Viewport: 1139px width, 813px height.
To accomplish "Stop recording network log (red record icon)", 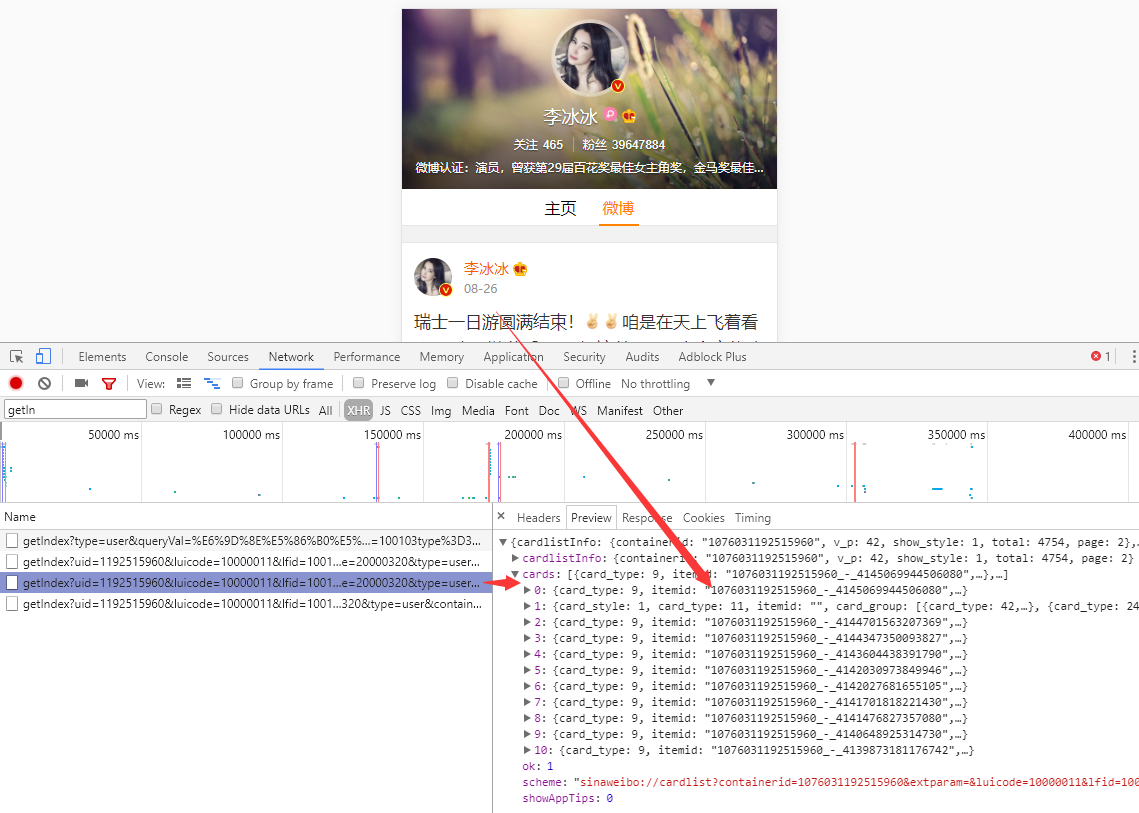I will tap(14, 383).
